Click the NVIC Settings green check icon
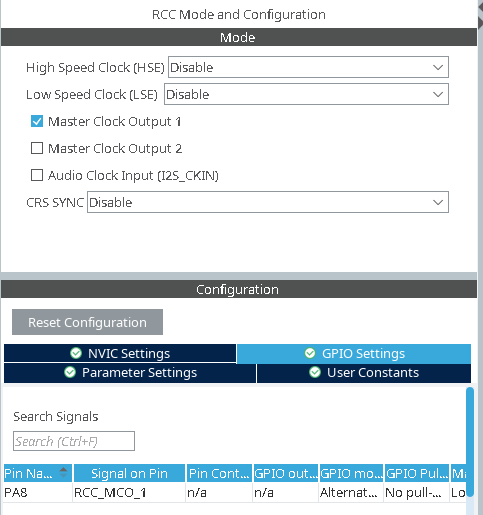The image size is (483, 515). tap(76, 353)
